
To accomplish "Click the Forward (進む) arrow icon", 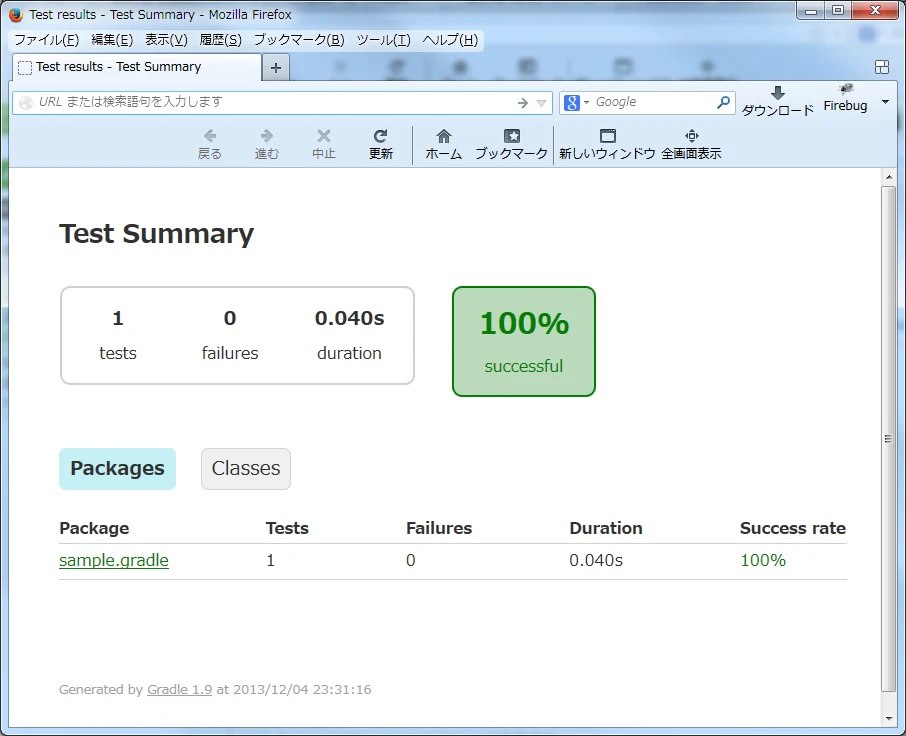I will coord(266,136).
